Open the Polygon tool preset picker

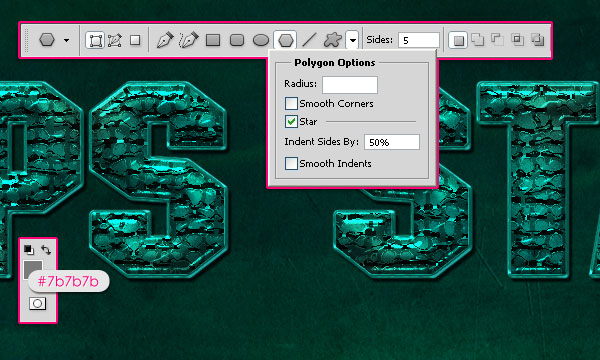coord(47,40)
